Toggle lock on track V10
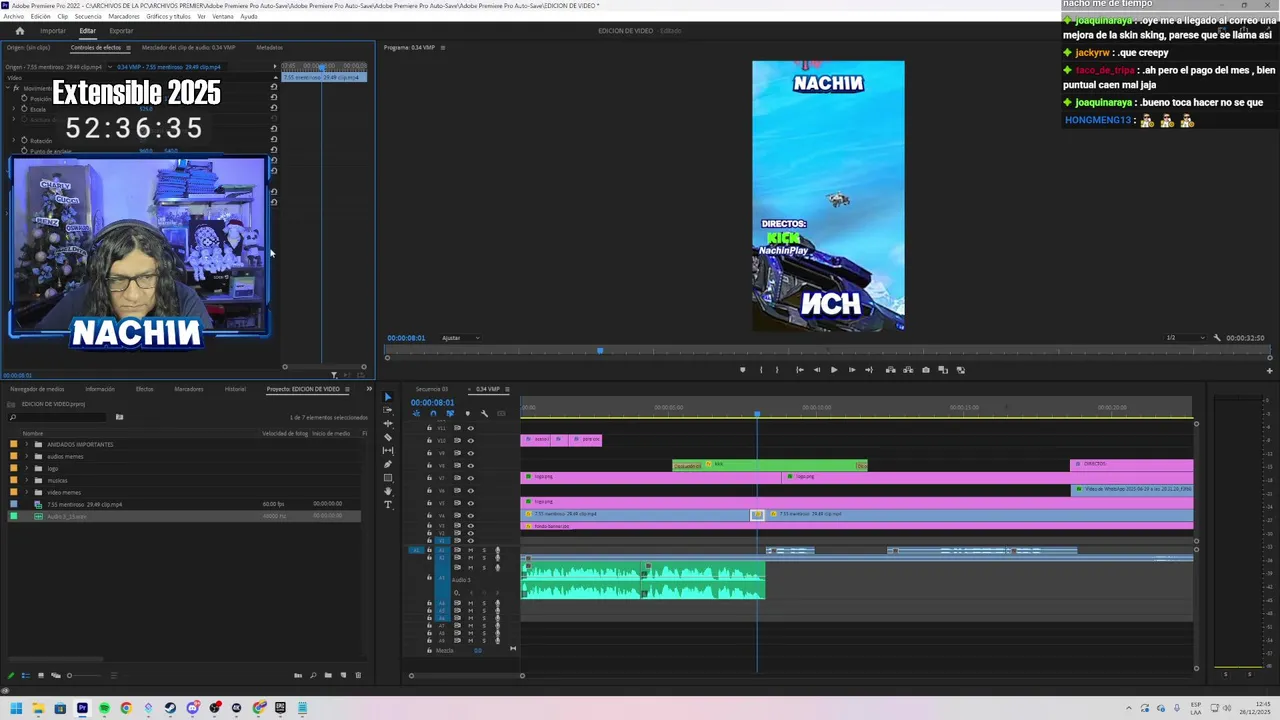Screen dimensions: 1280x720 tap(429, 440)
